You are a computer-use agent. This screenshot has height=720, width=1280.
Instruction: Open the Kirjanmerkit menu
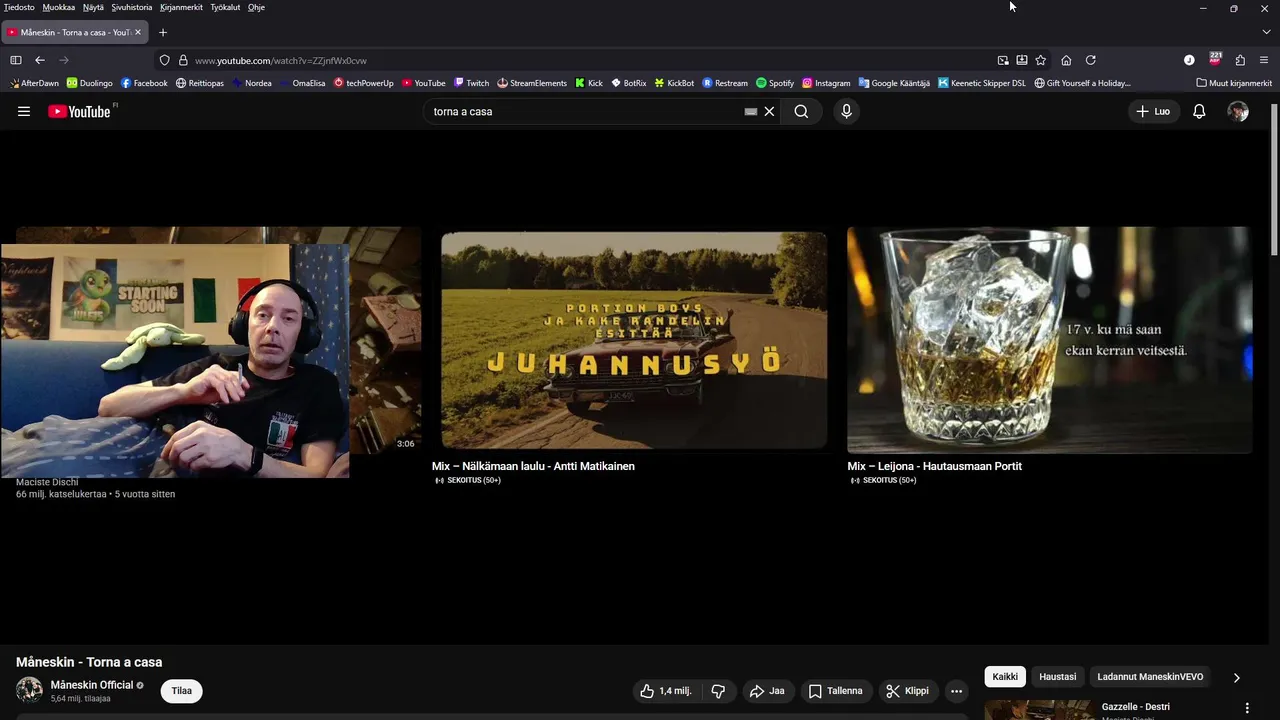(181, 7)
